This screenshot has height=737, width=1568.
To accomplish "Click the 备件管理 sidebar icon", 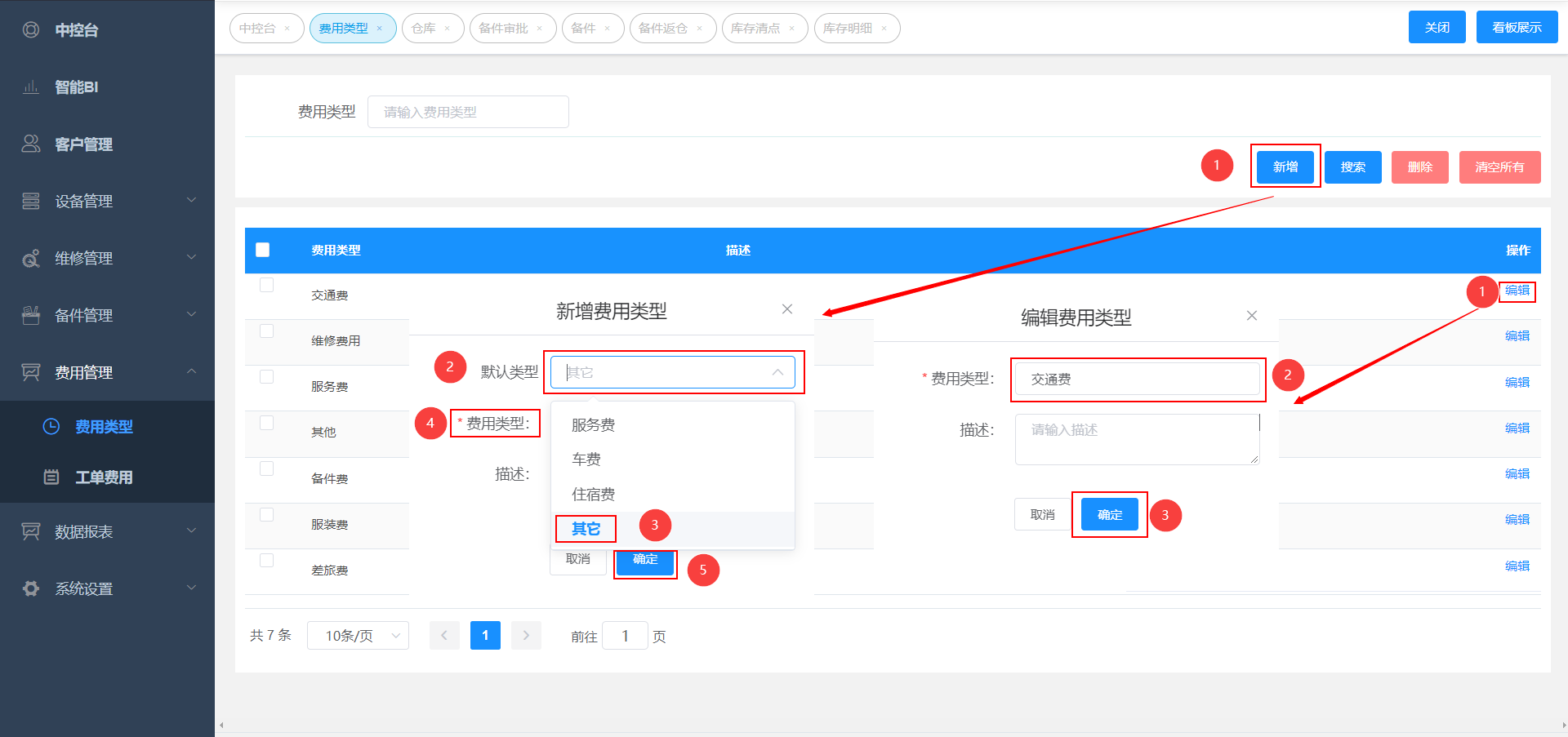I will pos(31,316).
